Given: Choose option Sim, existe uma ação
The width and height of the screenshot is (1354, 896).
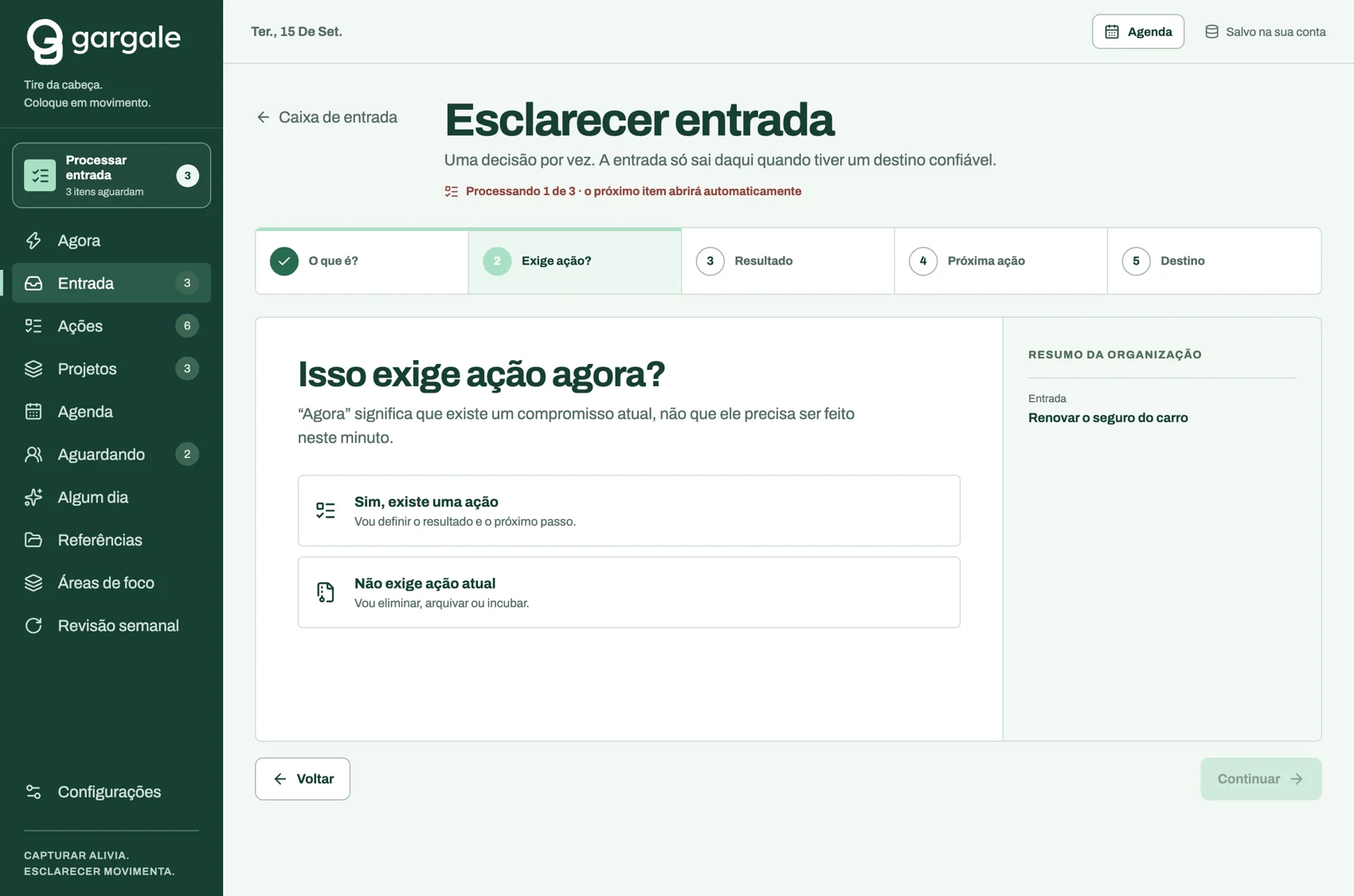Looking at the screenshot, I should tap(629, 511).
